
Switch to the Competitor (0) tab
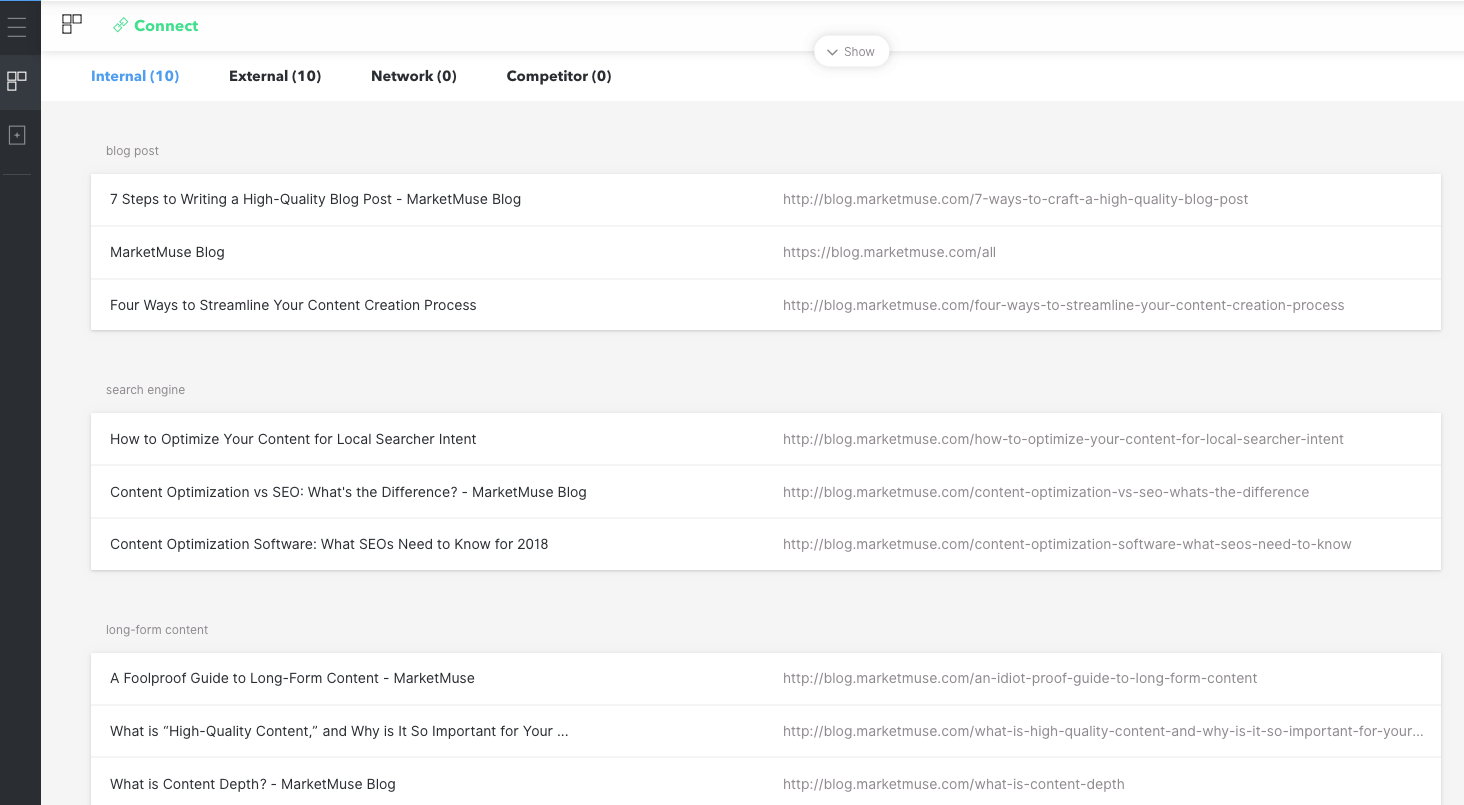coord(559,76)
